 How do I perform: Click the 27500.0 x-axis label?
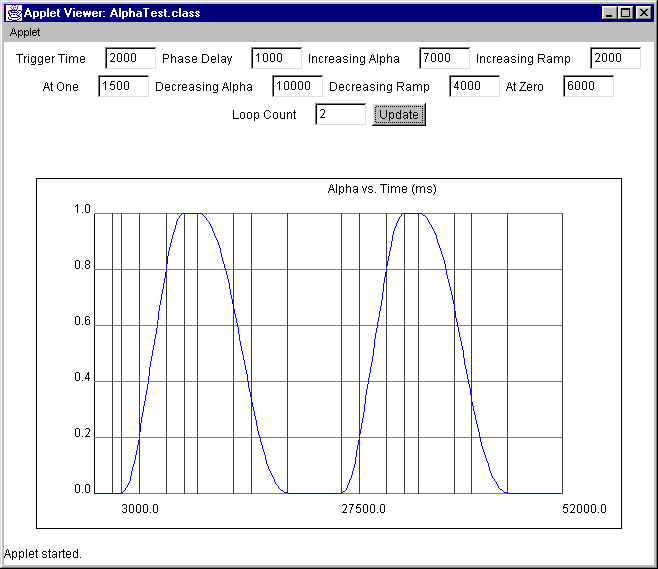(363, 509)
